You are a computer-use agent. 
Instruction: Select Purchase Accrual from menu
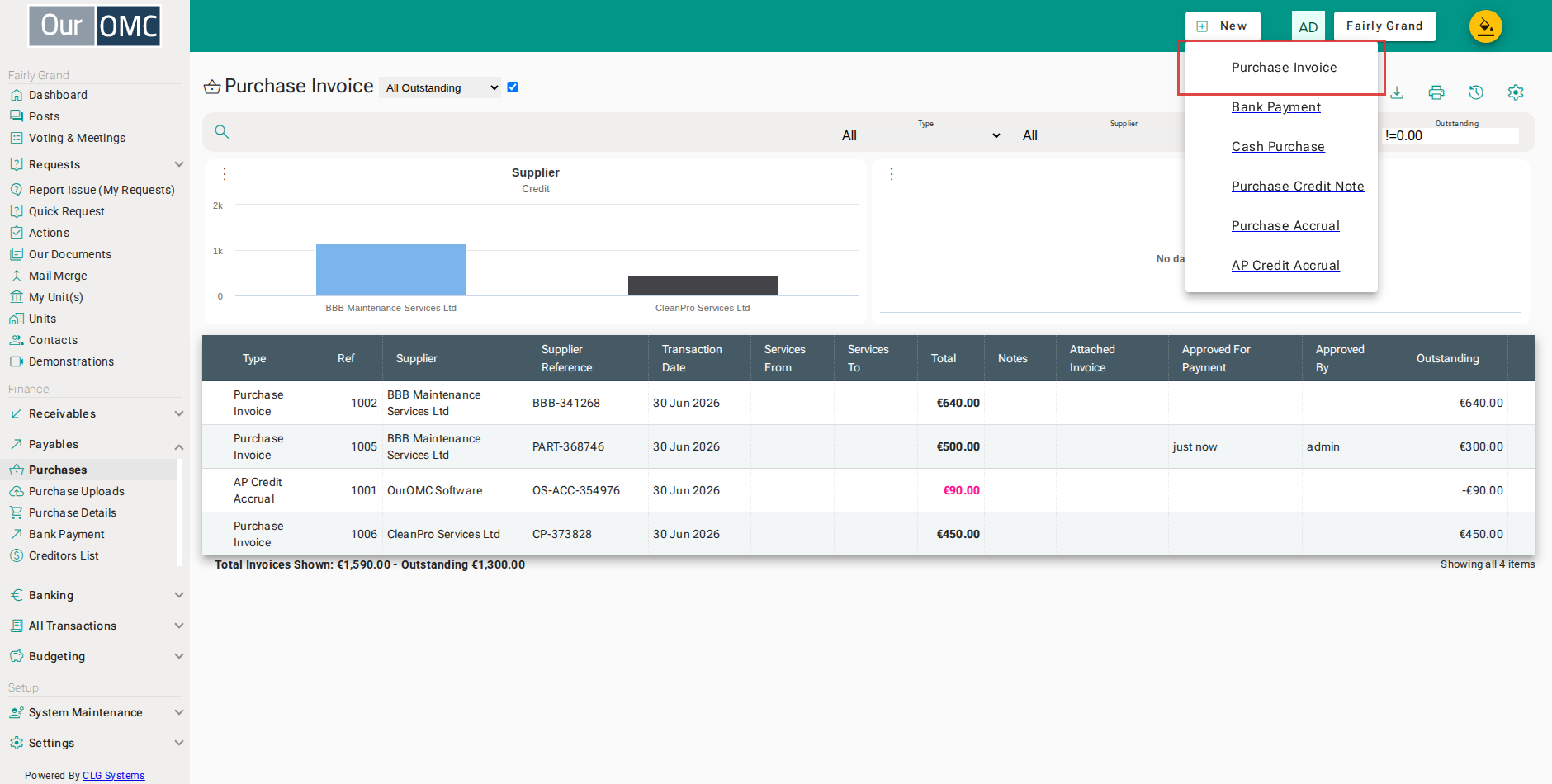(x=1285, y=226)
